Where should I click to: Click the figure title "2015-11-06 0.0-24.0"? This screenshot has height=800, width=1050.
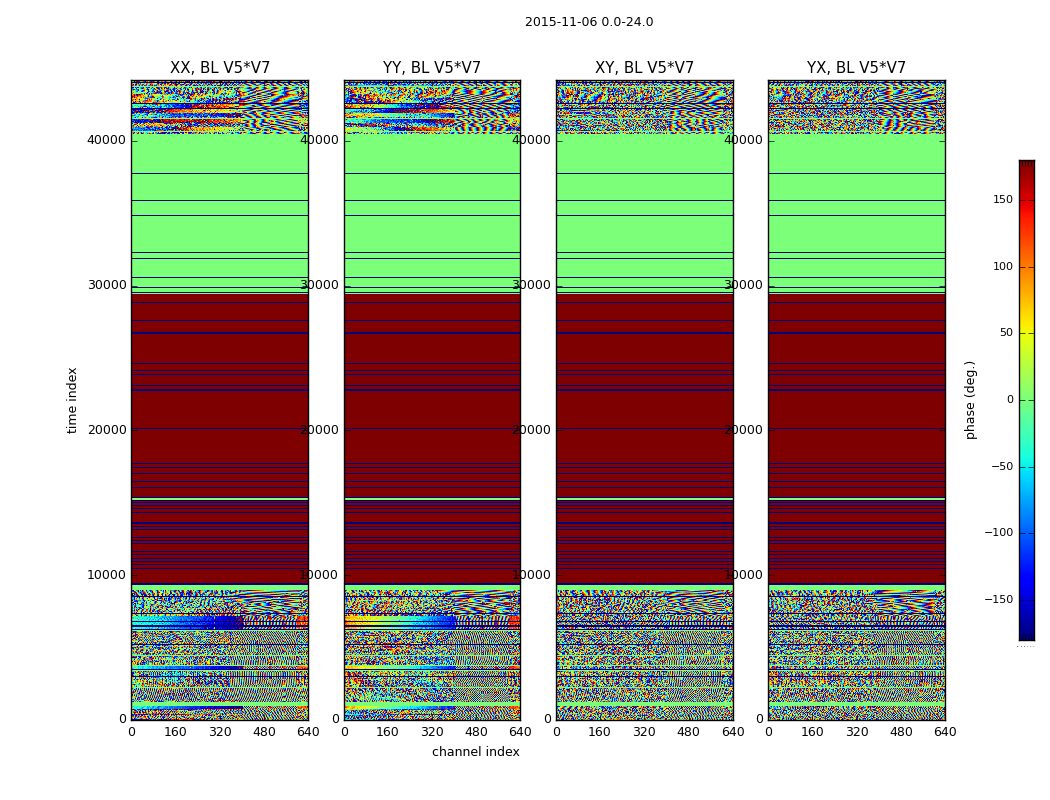coord(588,22)
